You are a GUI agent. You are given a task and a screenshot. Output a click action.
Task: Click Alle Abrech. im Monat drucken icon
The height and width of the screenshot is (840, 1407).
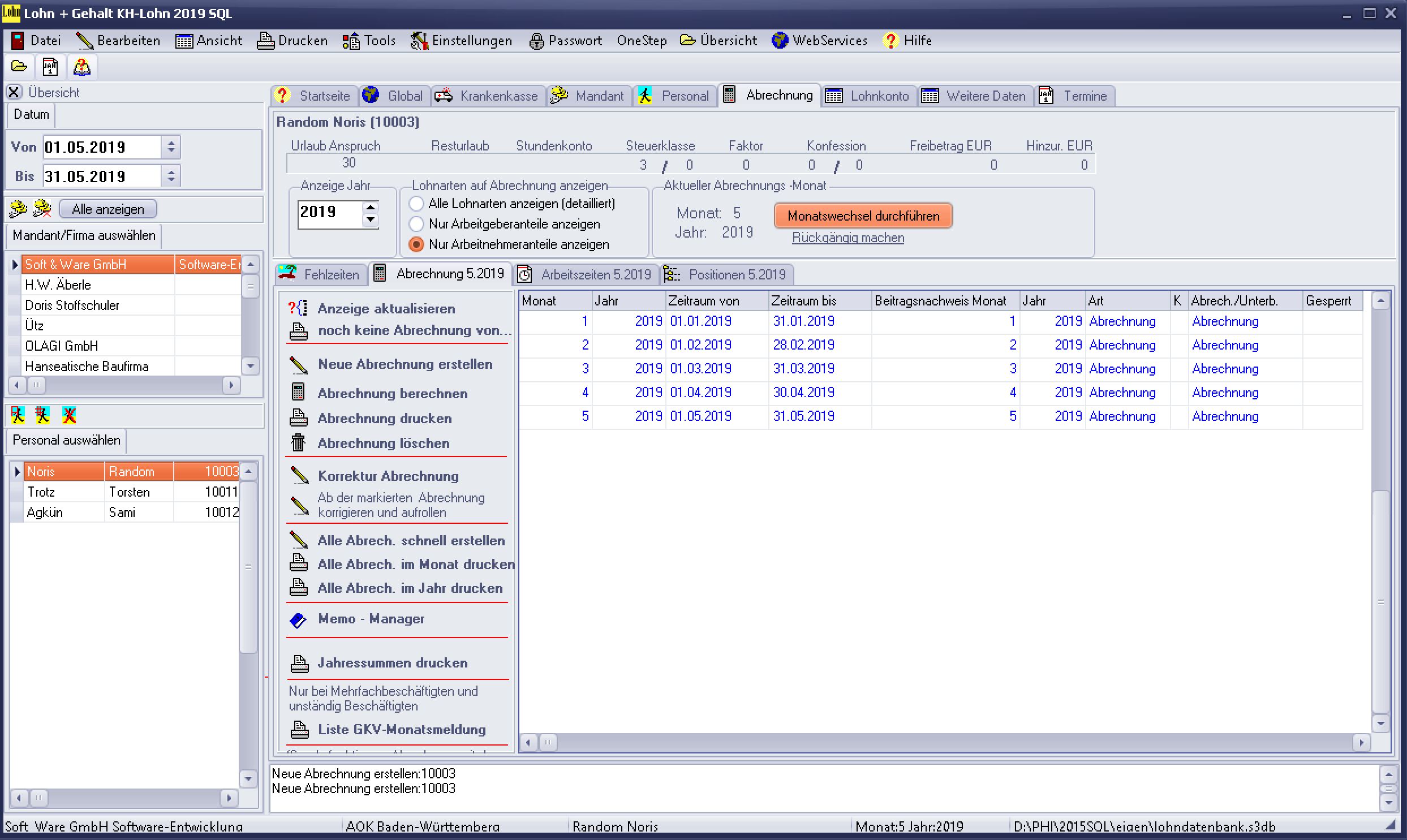[298, 563]
